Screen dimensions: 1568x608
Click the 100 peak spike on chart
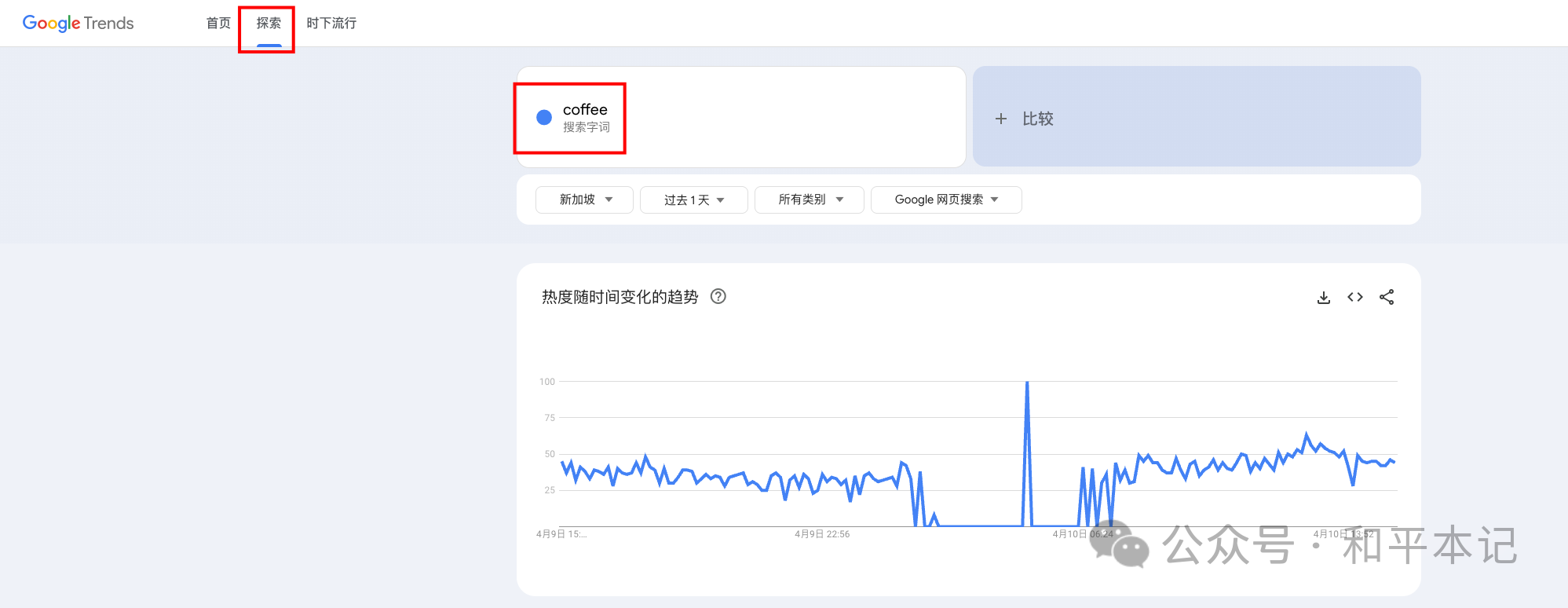coord(1027,384)
